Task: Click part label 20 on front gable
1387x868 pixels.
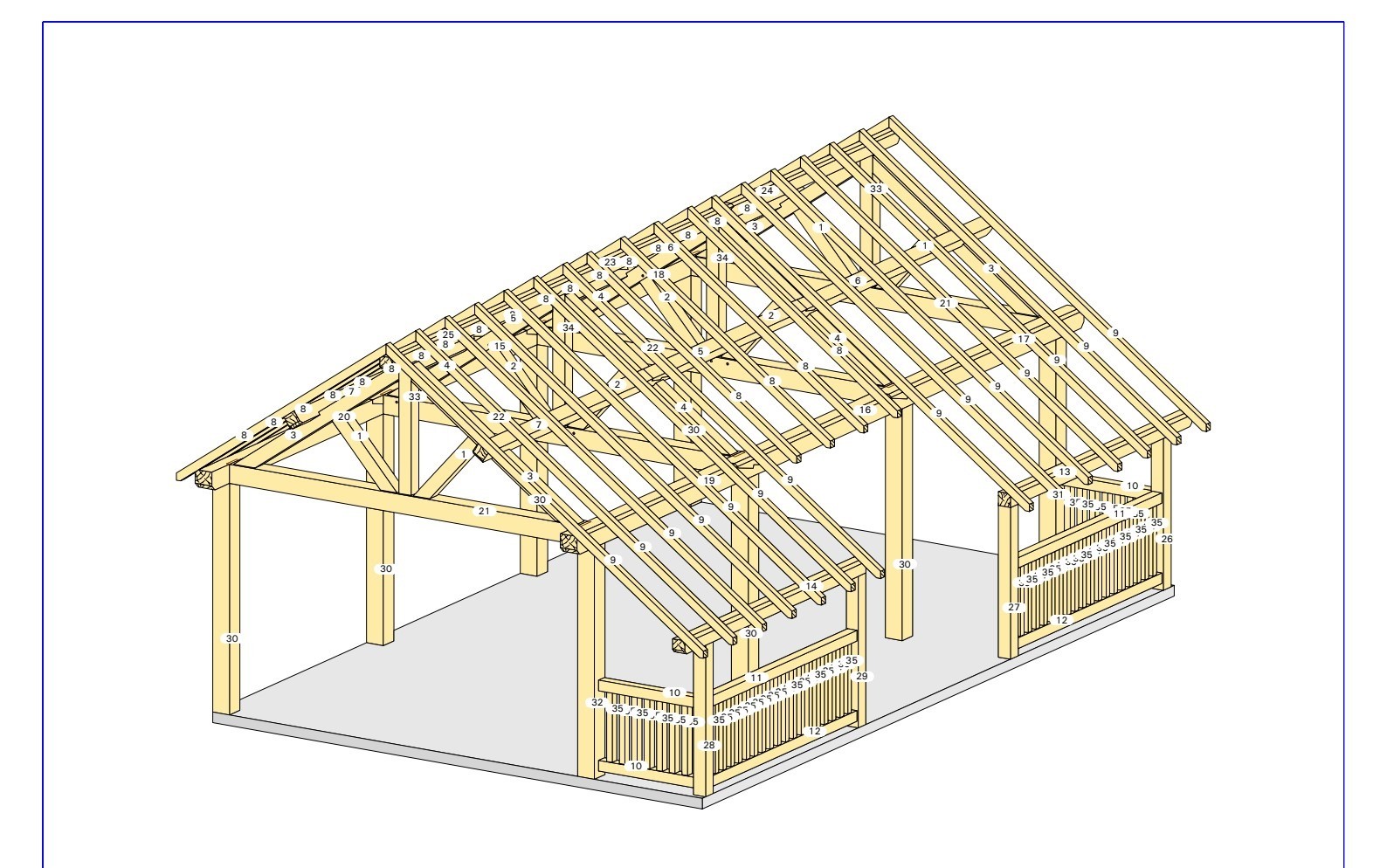Action: 343,417
